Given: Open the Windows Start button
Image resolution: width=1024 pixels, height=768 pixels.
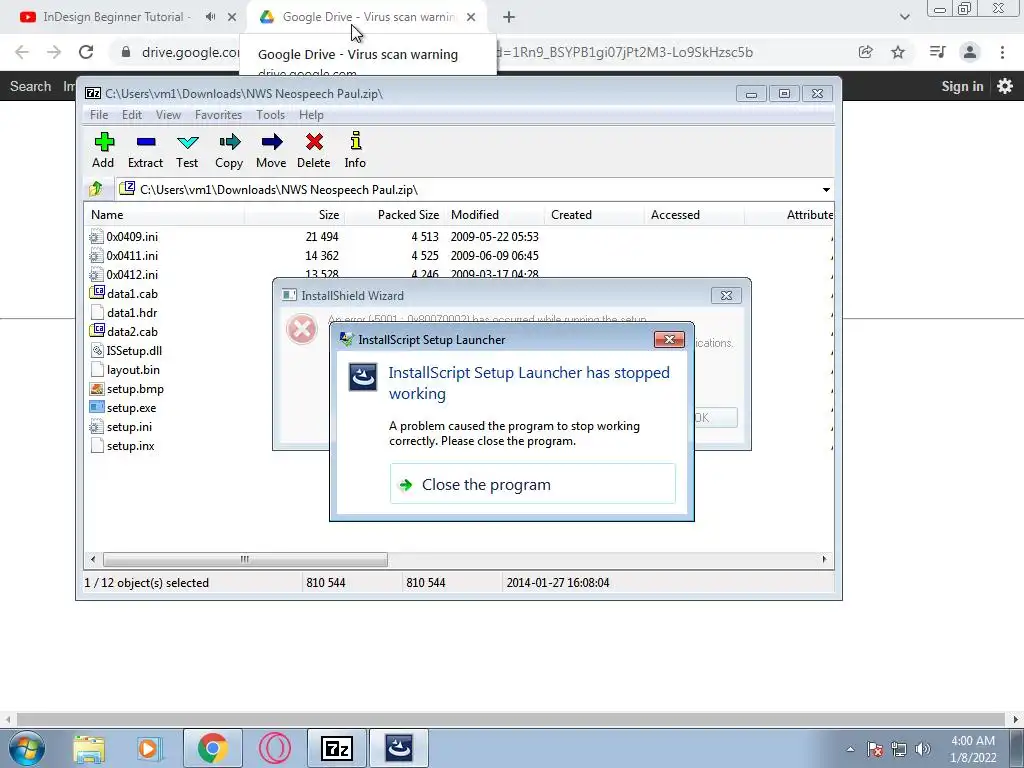Looking at the screenshot, I should 27,748.
